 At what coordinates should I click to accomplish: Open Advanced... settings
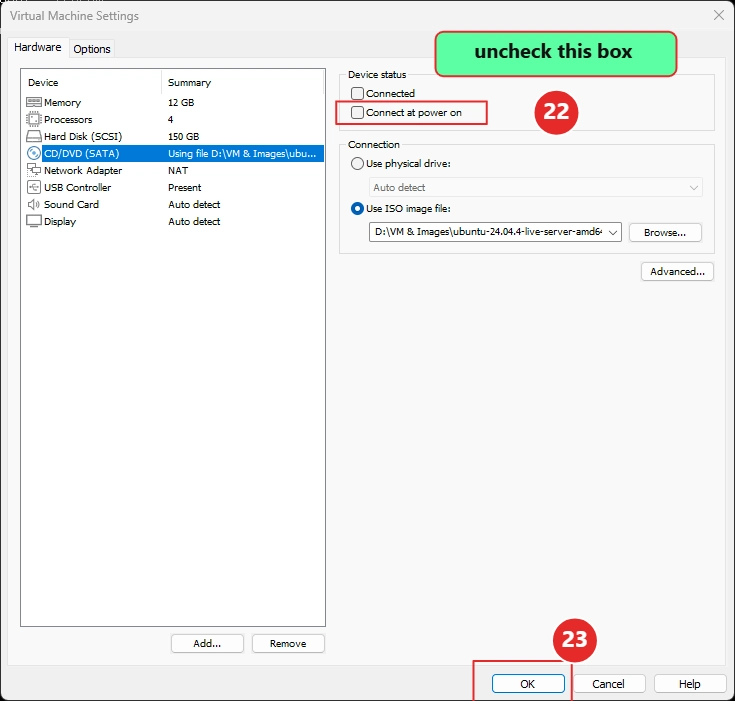tap(677, 271)
